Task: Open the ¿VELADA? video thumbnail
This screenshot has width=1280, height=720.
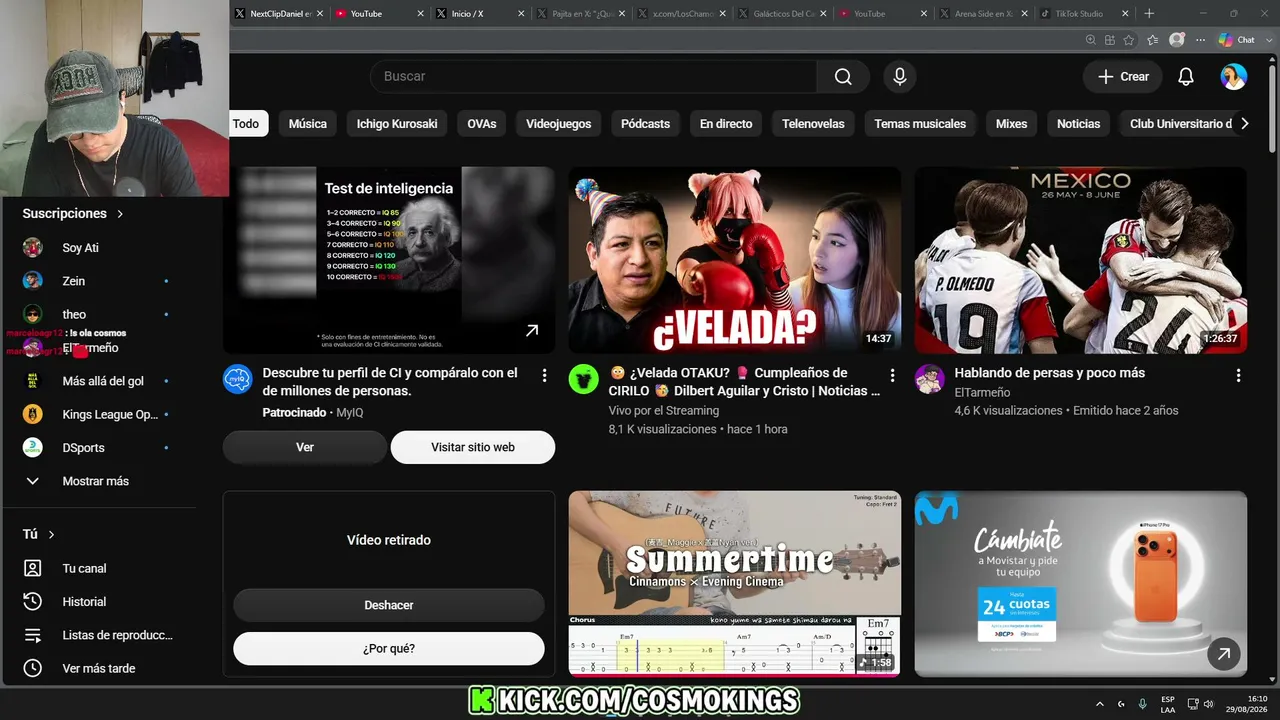Action: (735, 260)
